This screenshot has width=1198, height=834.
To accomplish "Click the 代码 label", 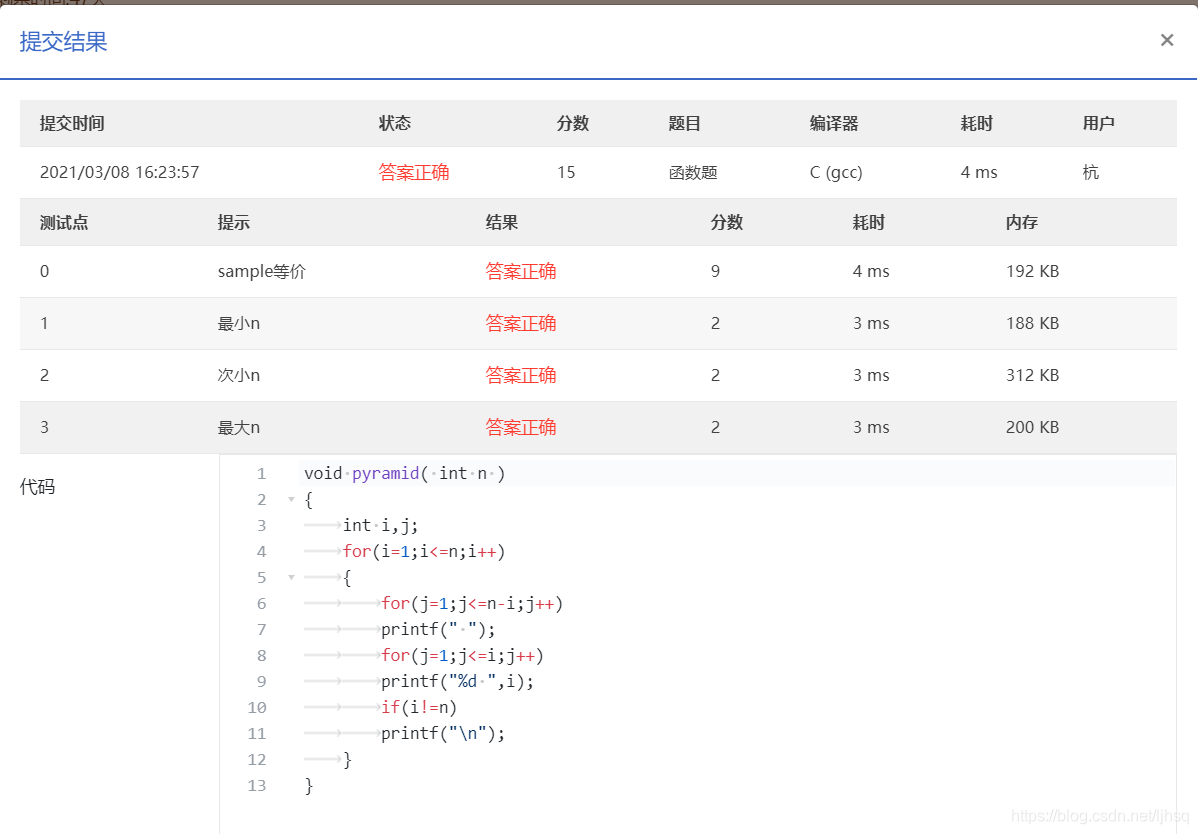I will click(x=37, y=486).
